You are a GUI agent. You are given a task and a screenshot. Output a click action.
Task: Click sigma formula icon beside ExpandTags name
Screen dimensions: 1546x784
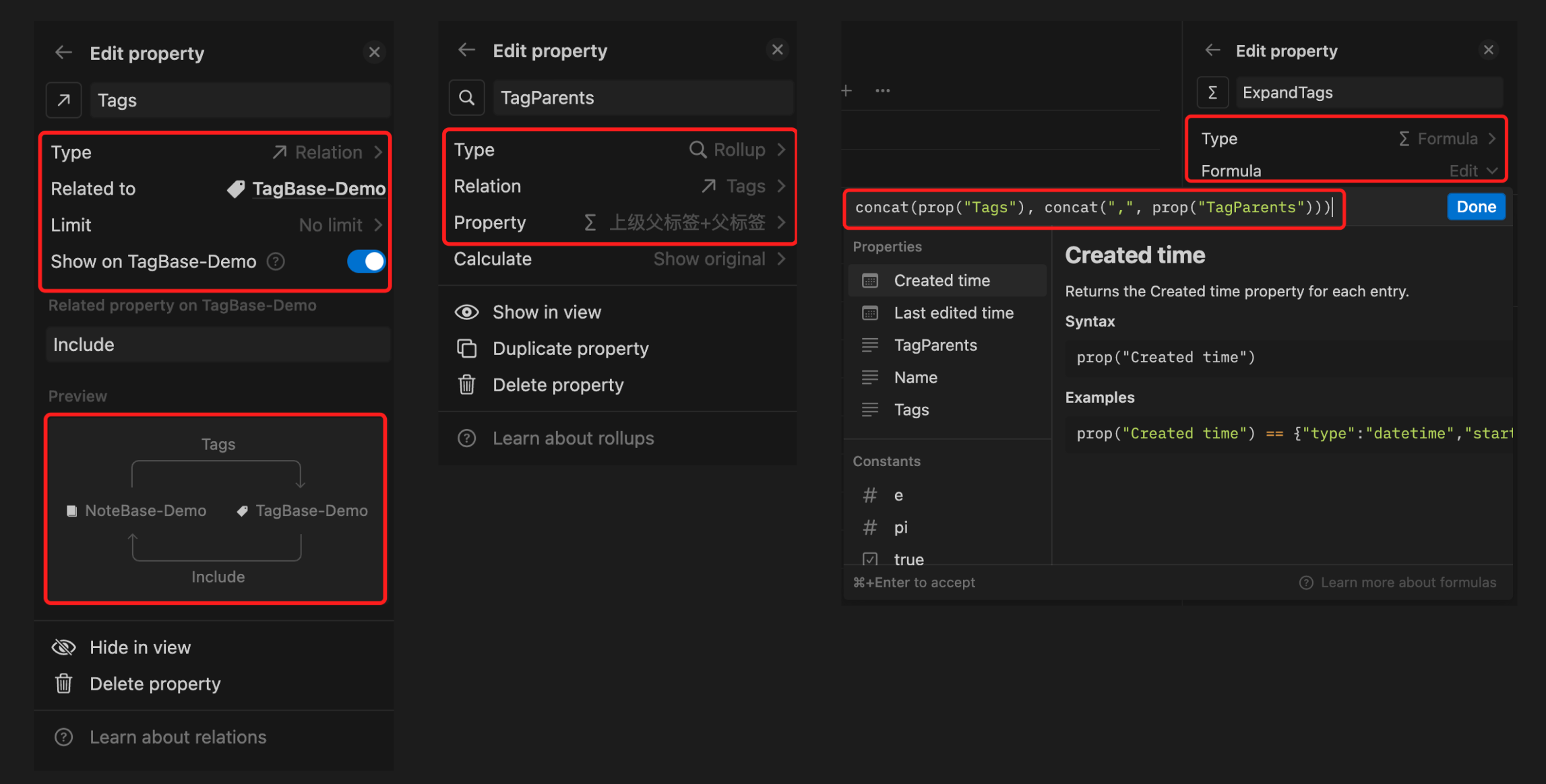click(1212, 92)
